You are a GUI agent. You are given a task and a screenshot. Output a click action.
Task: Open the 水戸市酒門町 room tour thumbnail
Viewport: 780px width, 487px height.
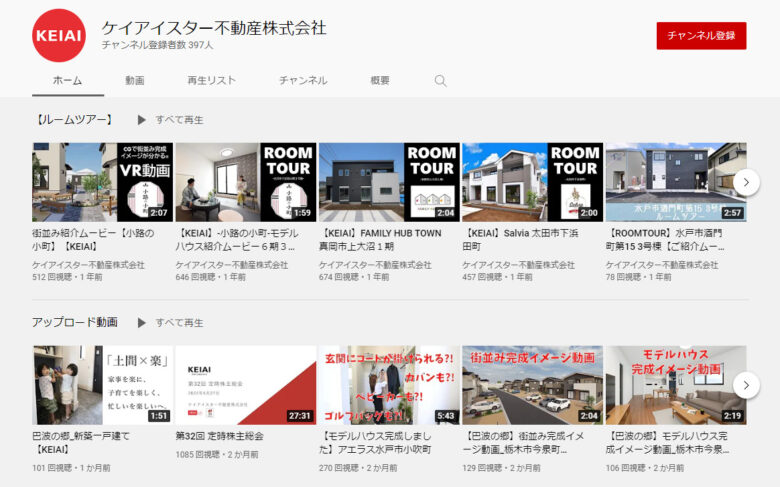(676, 182)
